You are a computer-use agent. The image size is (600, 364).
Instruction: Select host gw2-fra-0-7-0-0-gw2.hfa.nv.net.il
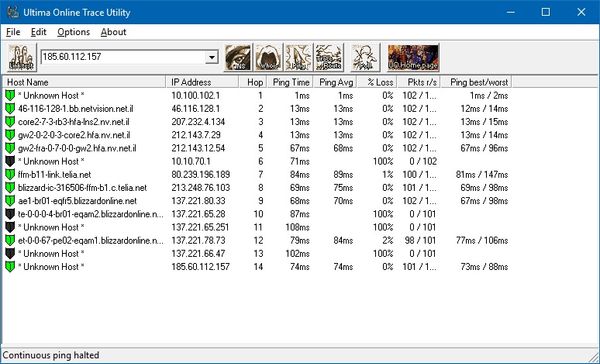click(x=77, y=148)
